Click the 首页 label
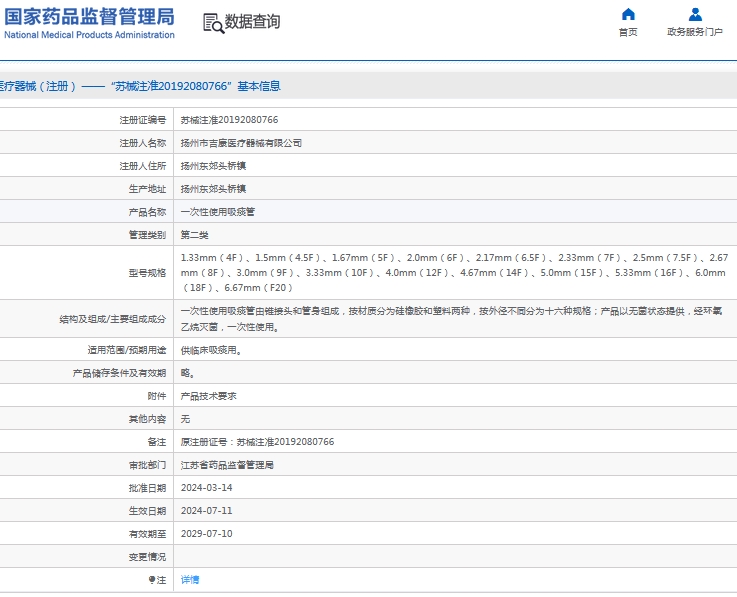The image size is (737, 597). [628, 32]
